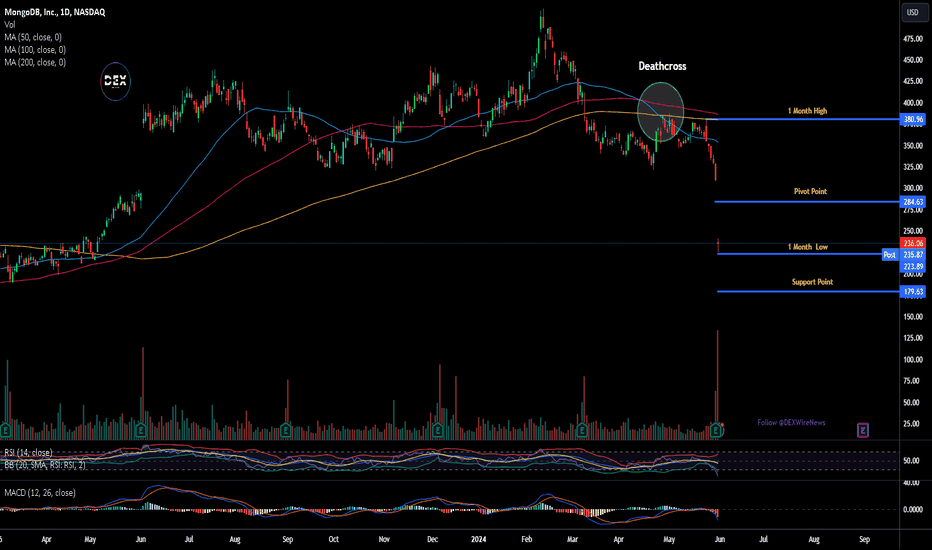The height and width of the screenshot is (550, 932).
Task: Click the Deathcross annotation text
Action: [x=662, y=66]
